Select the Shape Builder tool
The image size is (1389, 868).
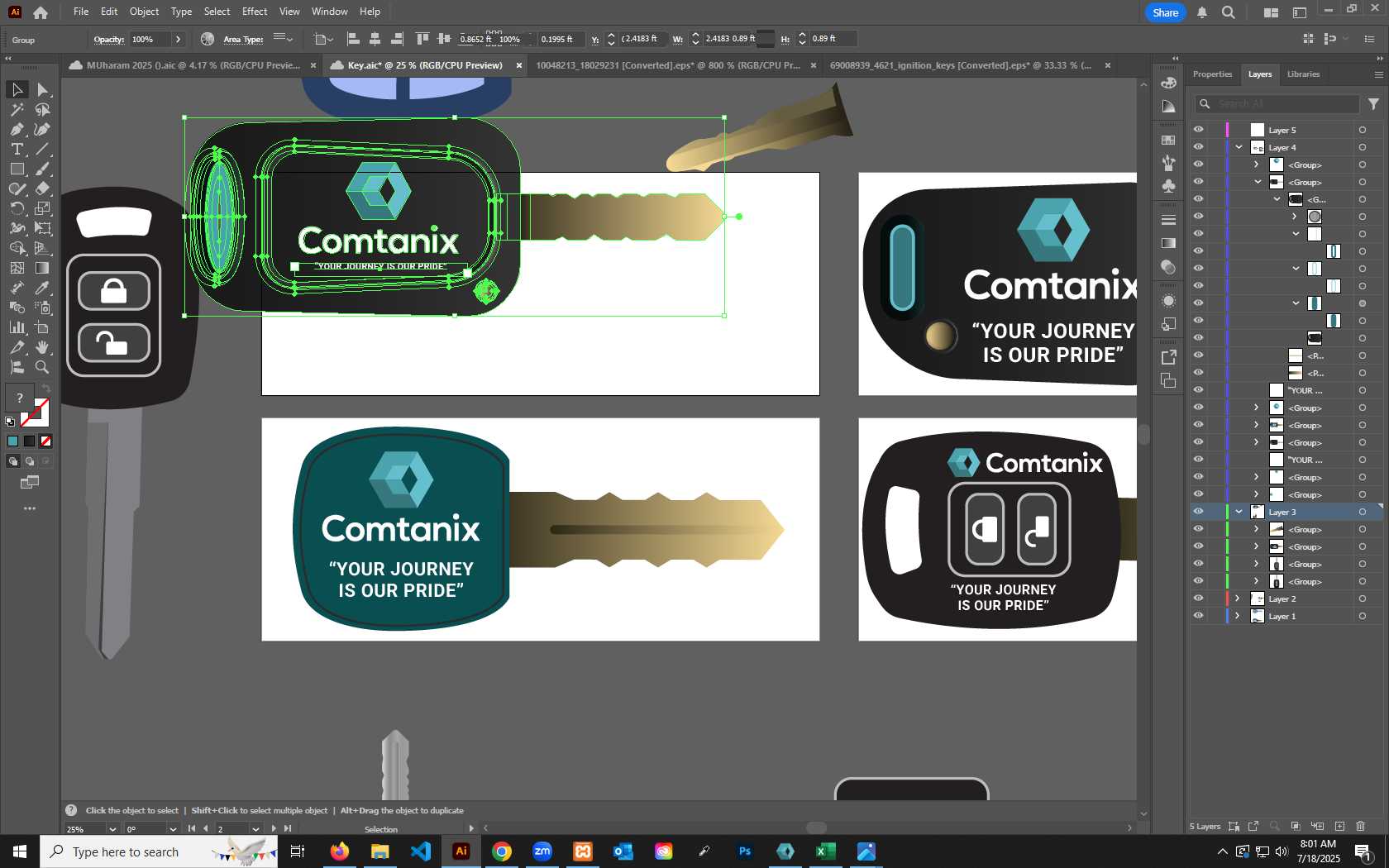pyautogui.click(x=17, y=248)
